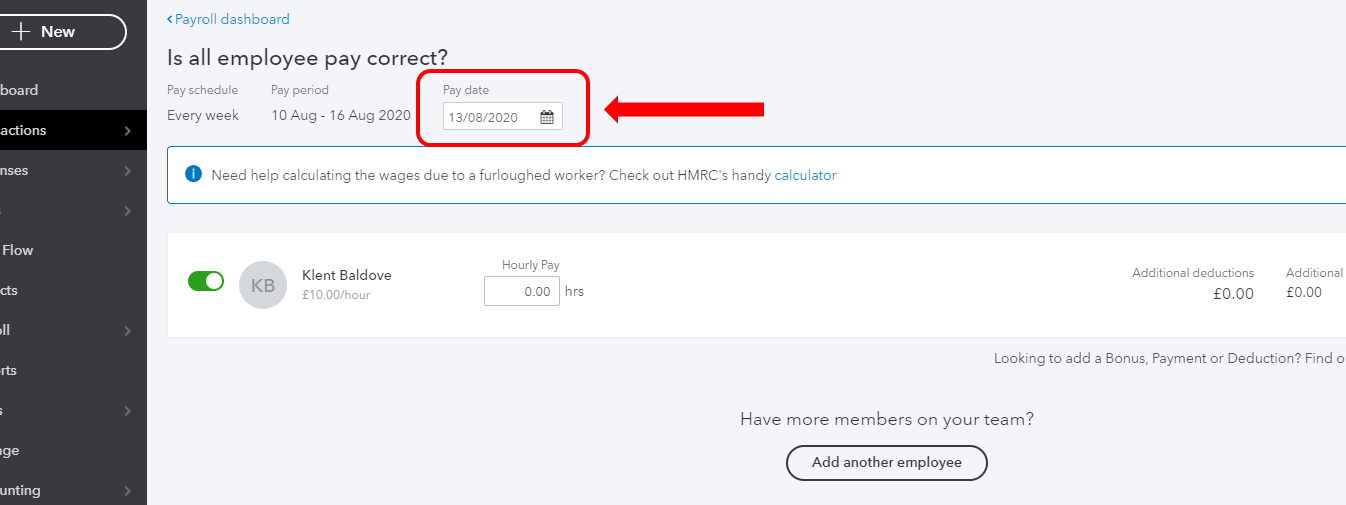
Task: Click into the Pay date field
Action: coord(490,117)
